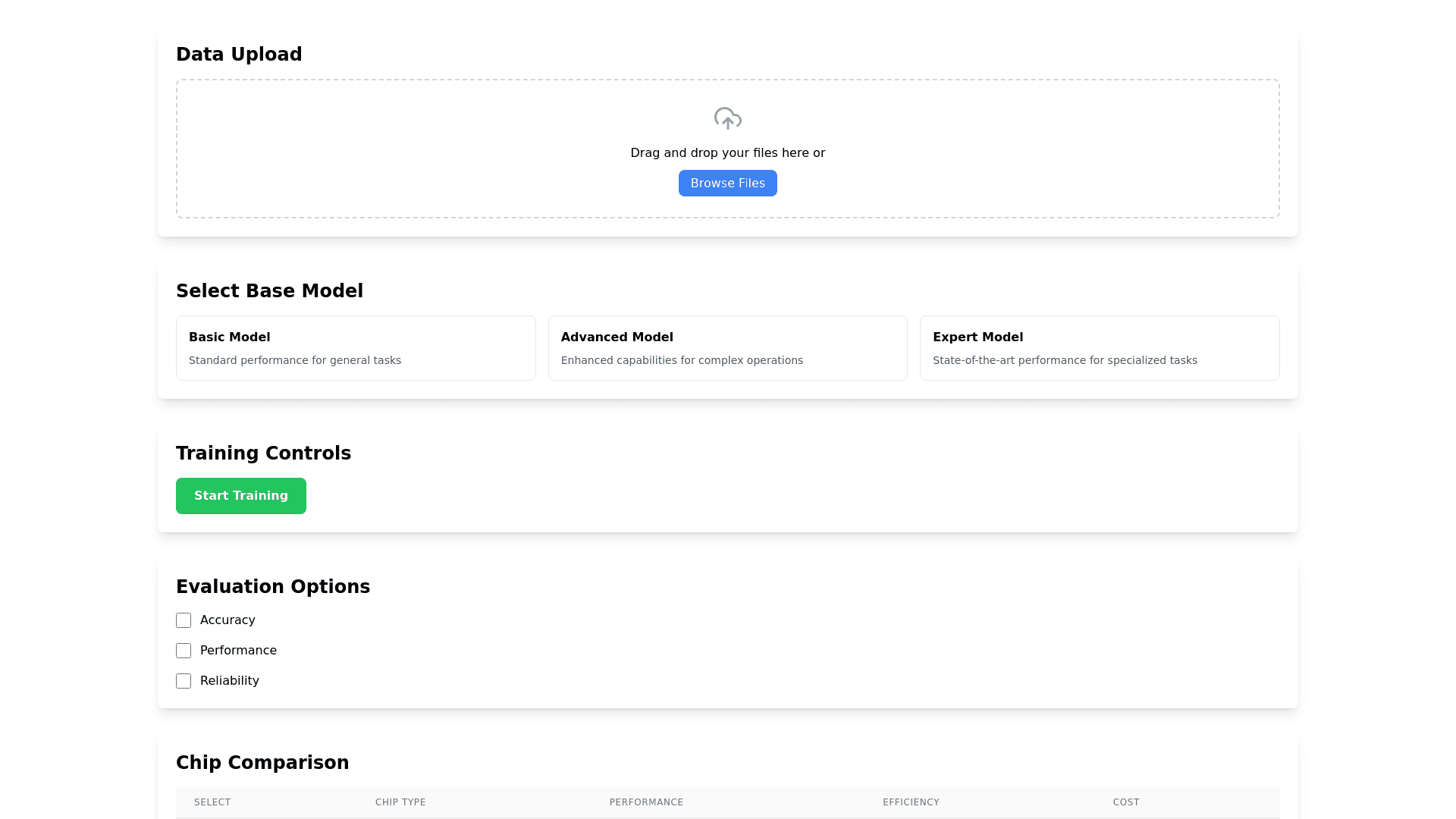
Task: Click the Data Upload section heading
Action: pyautogui.click(x=239, y=54)
